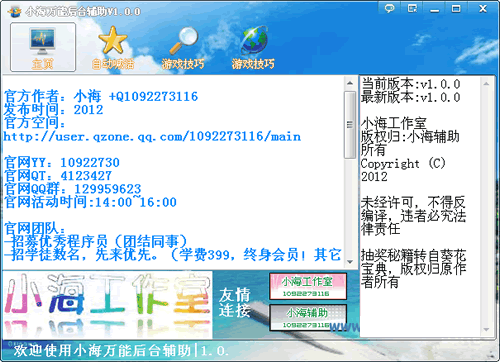Click right info panel scrollbar down arrow

coord(486,330)
